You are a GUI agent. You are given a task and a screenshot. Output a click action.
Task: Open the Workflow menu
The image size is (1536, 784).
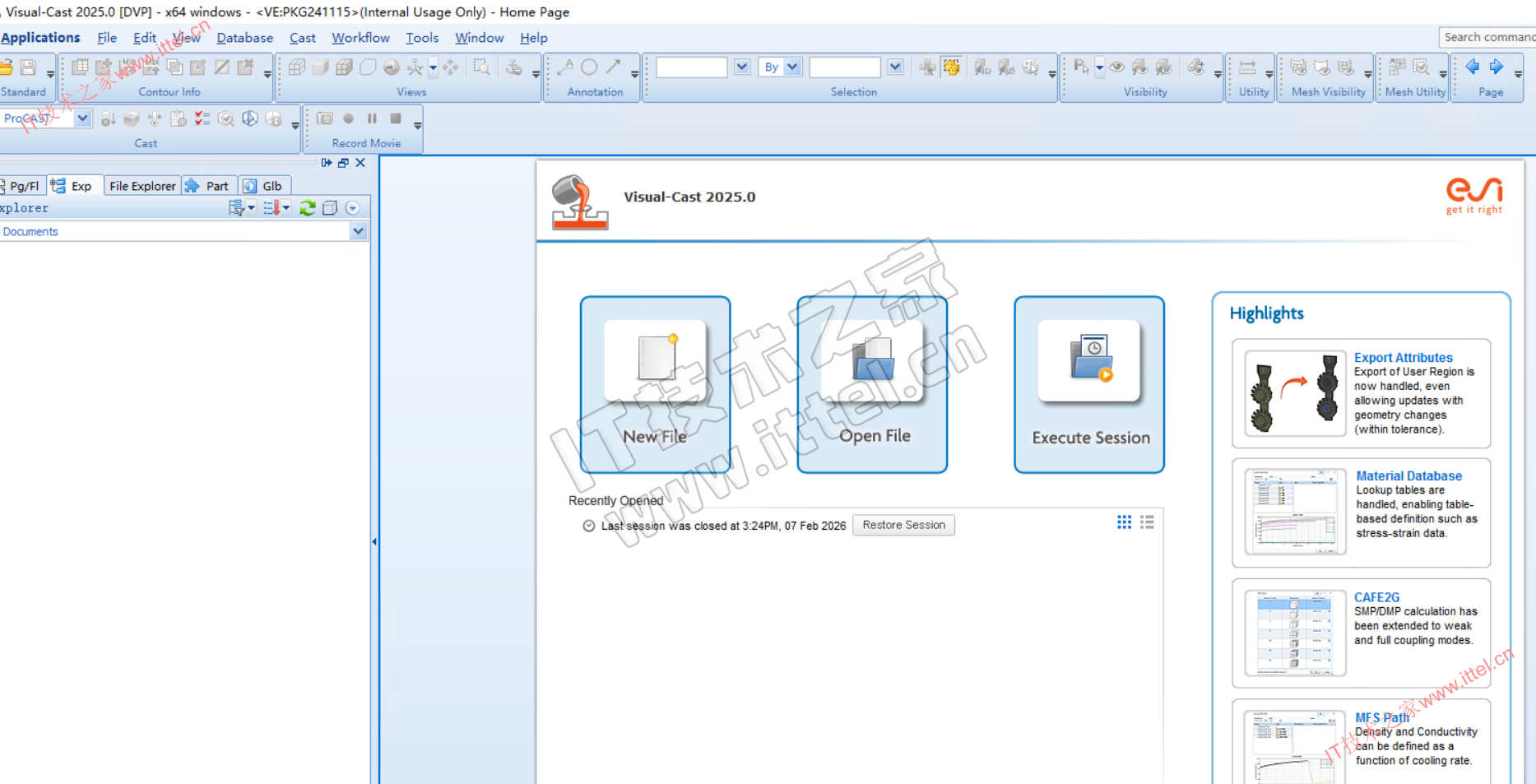click(x=360, y=38)
